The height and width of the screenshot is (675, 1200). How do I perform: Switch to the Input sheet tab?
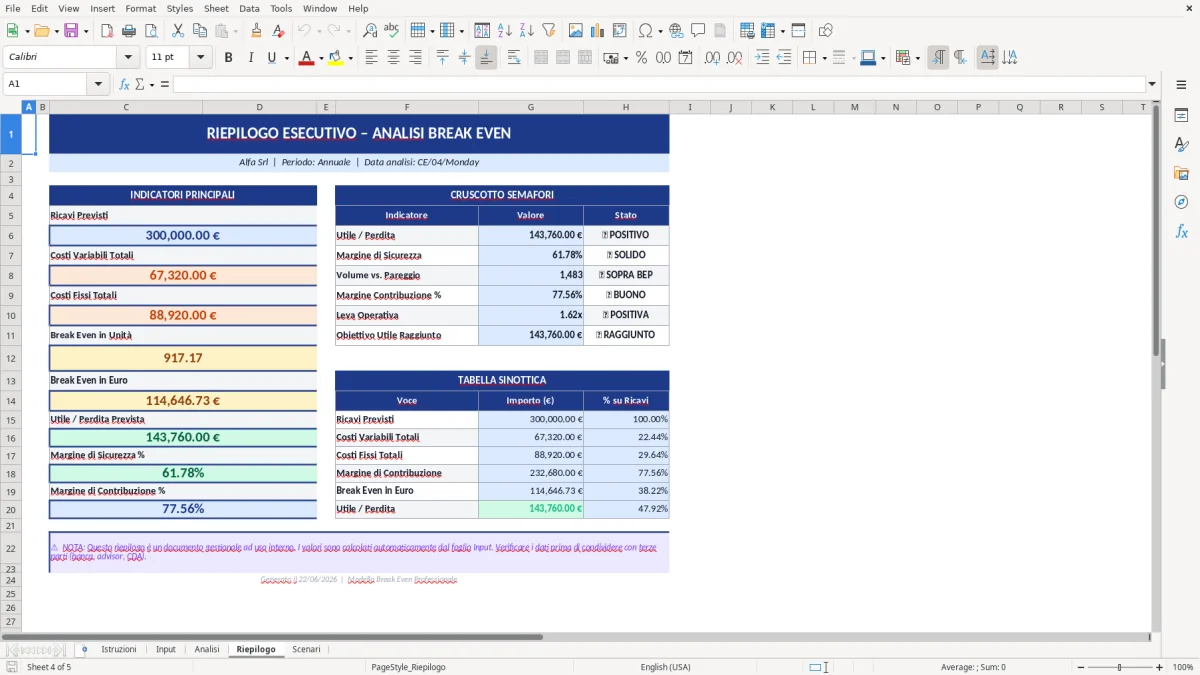[166, 649]
